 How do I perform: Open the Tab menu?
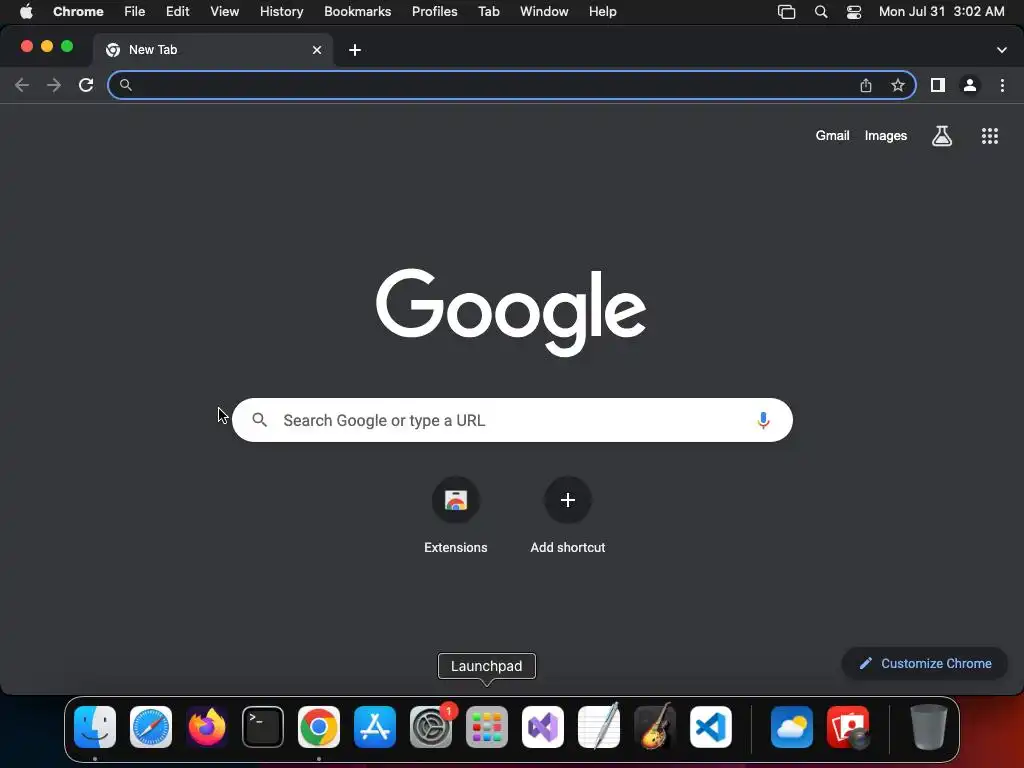point(488,12)
